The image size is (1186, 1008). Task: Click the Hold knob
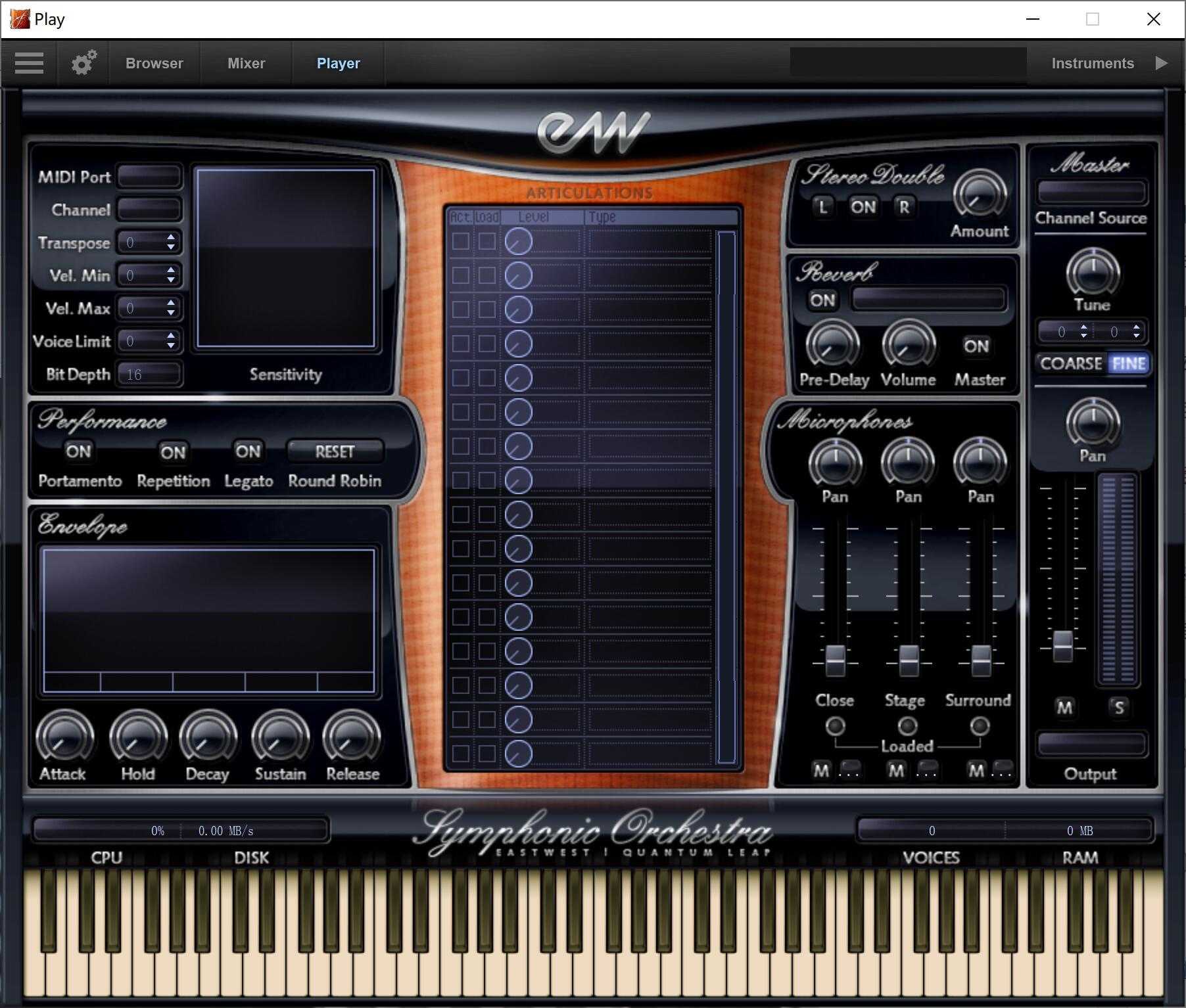click(137, 738)
